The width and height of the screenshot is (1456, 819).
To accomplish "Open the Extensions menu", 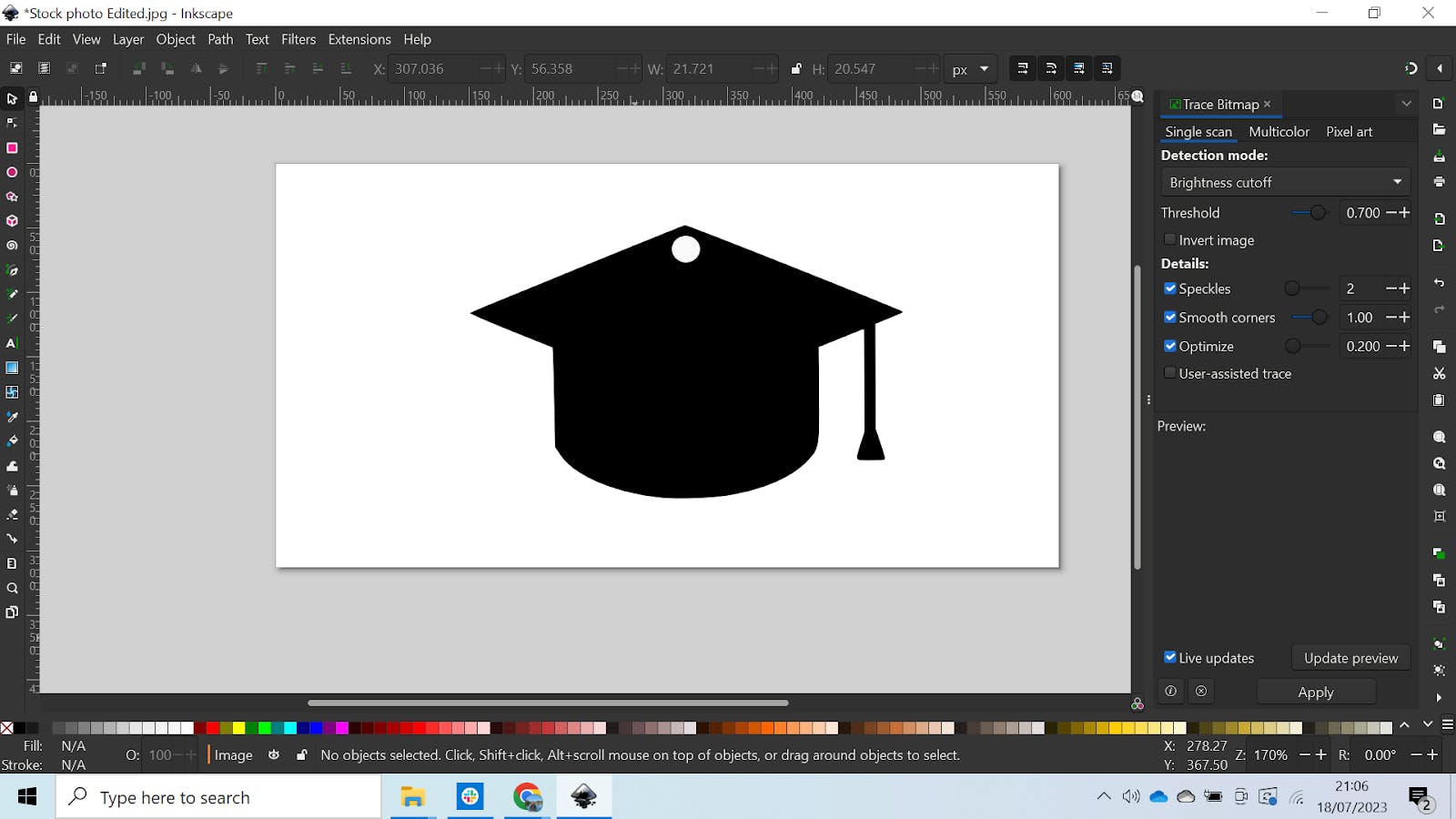I will (359, 39).
